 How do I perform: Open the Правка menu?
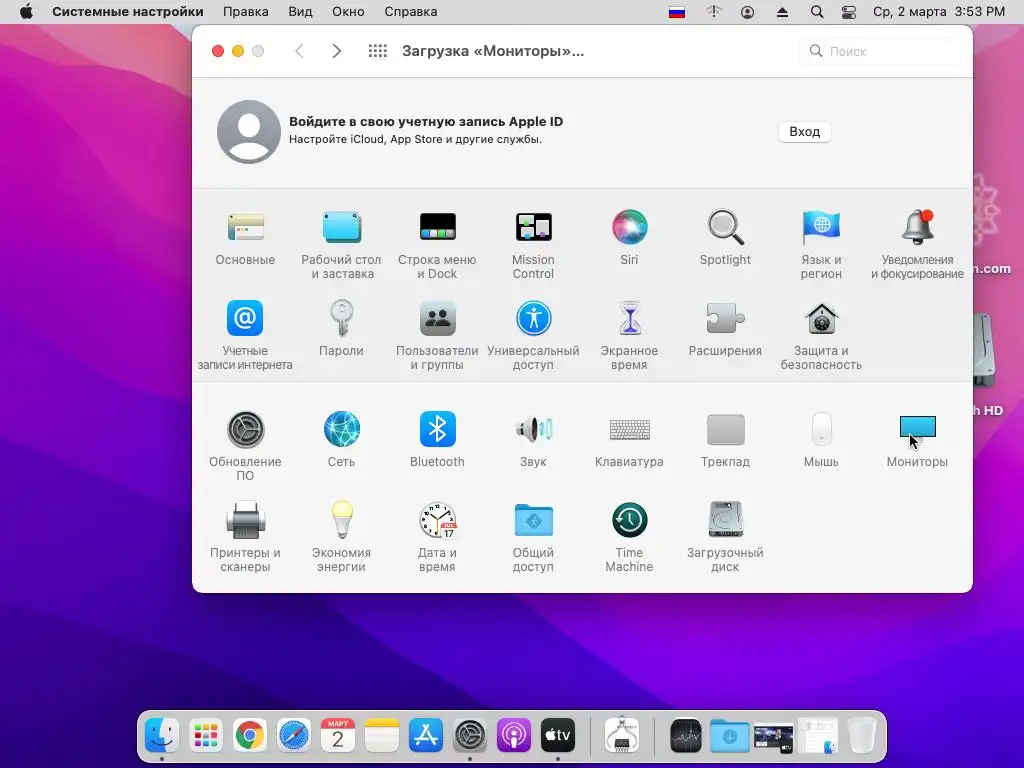[x=246, y=12]
